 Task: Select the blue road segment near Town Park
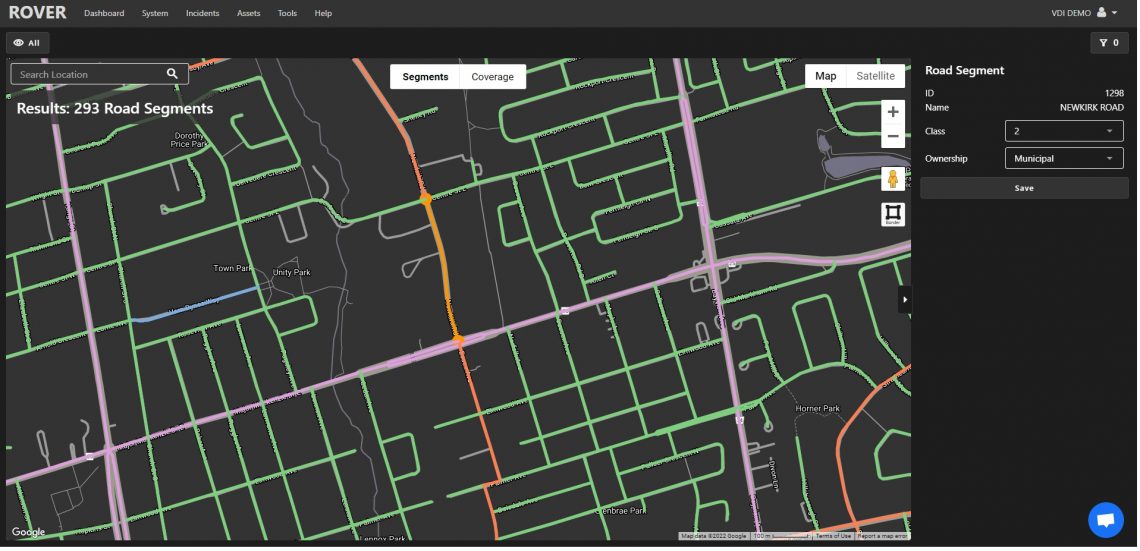coord(196,304)
